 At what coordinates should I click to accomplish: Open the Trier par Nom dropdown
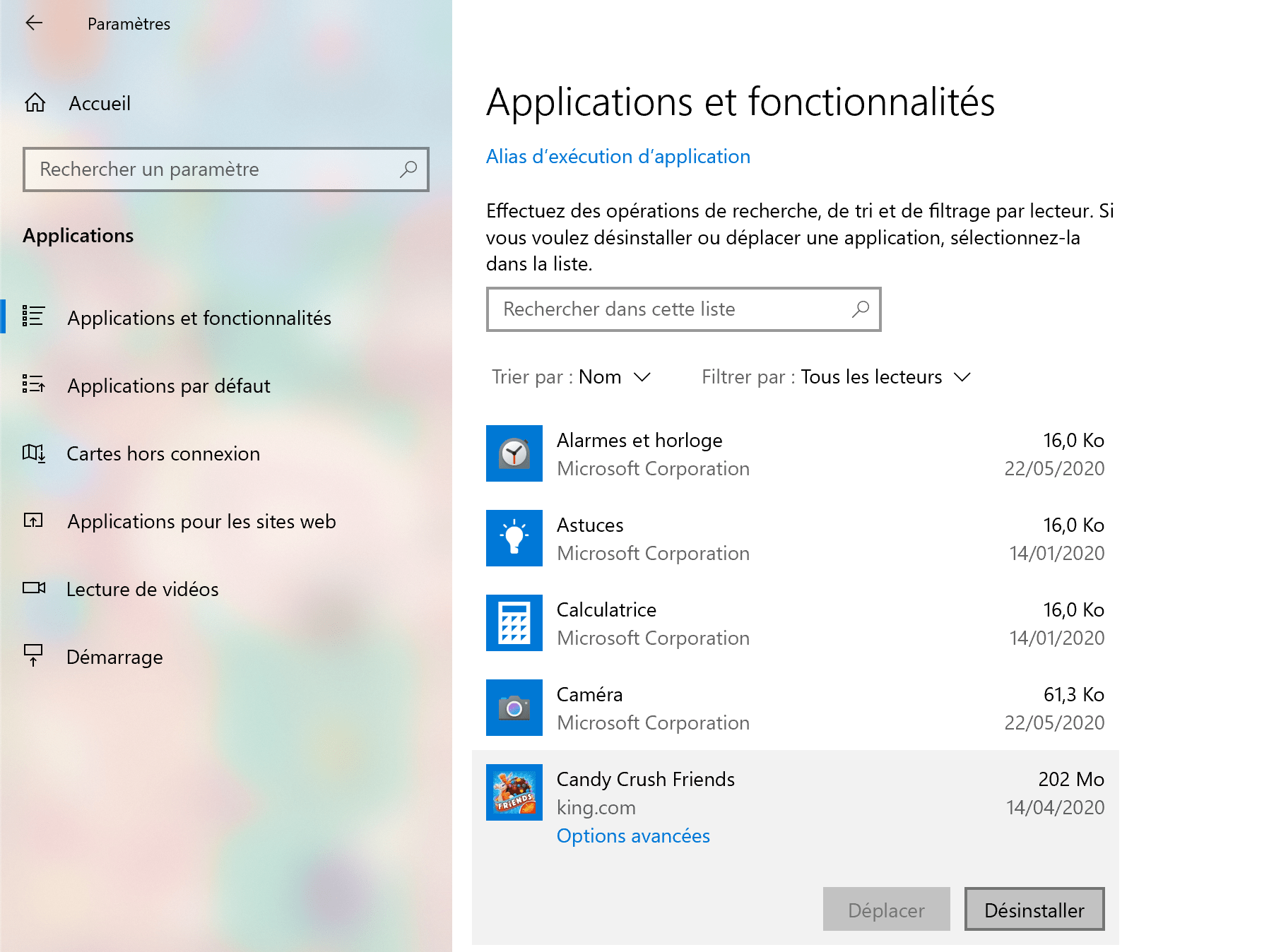(571, 377)
